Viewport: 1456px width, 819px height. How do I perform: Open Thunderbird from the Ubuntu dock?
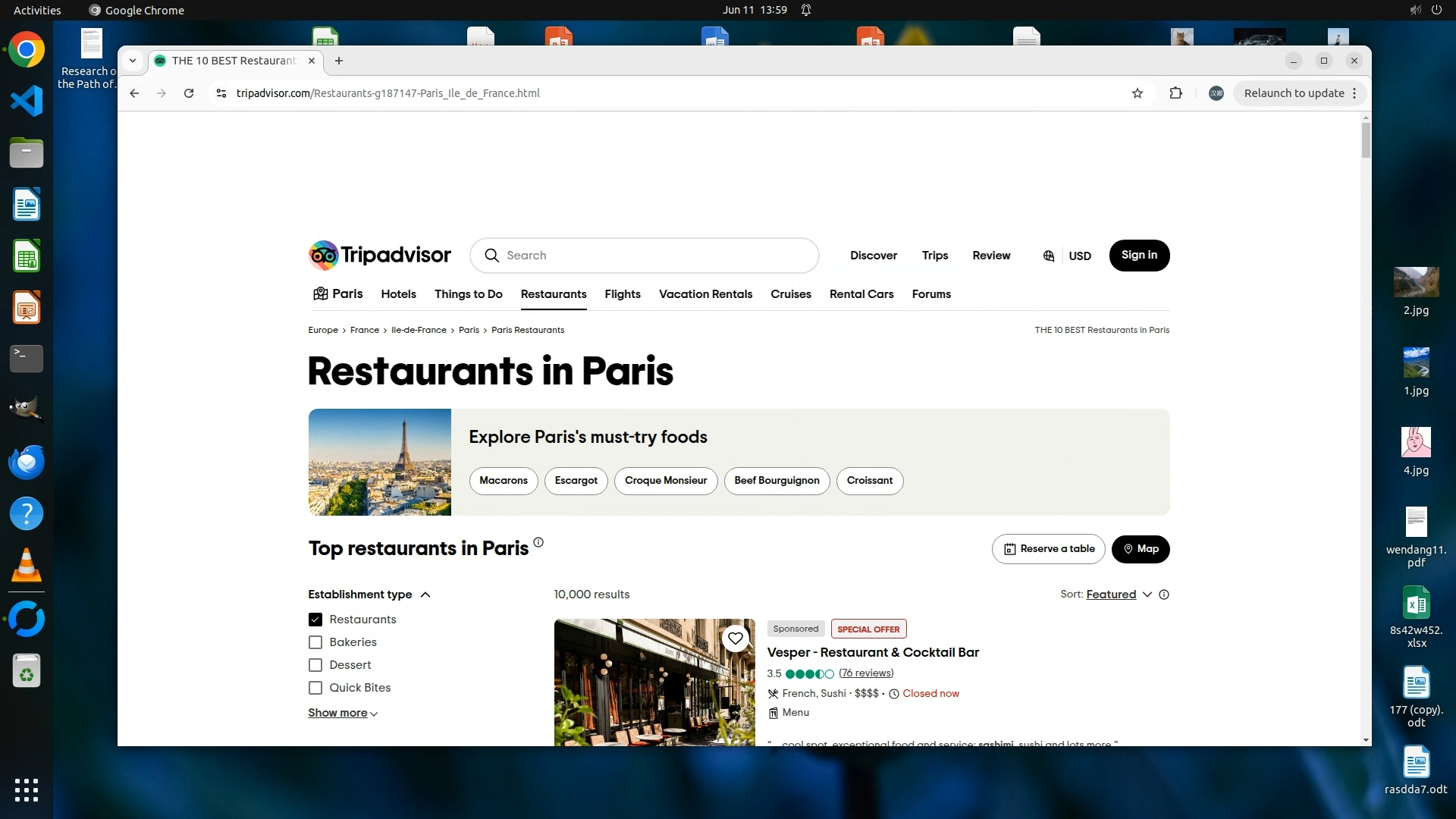point(27,462)
